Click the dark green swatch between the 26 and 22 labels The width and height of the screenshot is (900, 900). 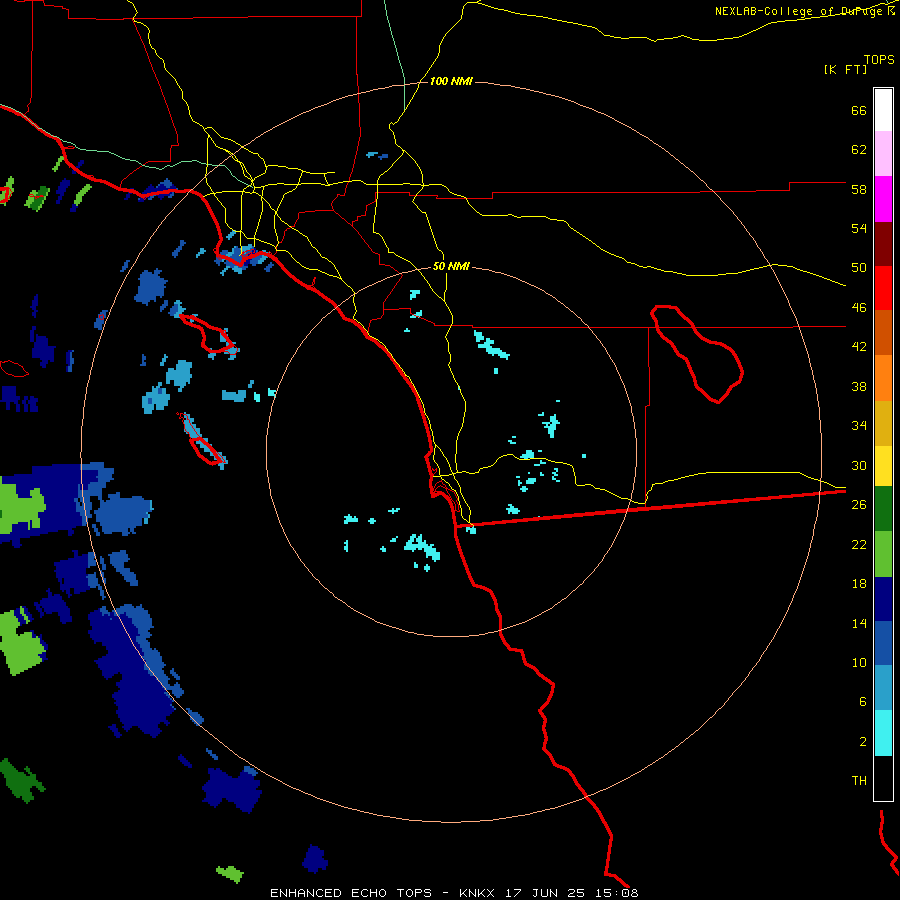[x=883, y=509]
